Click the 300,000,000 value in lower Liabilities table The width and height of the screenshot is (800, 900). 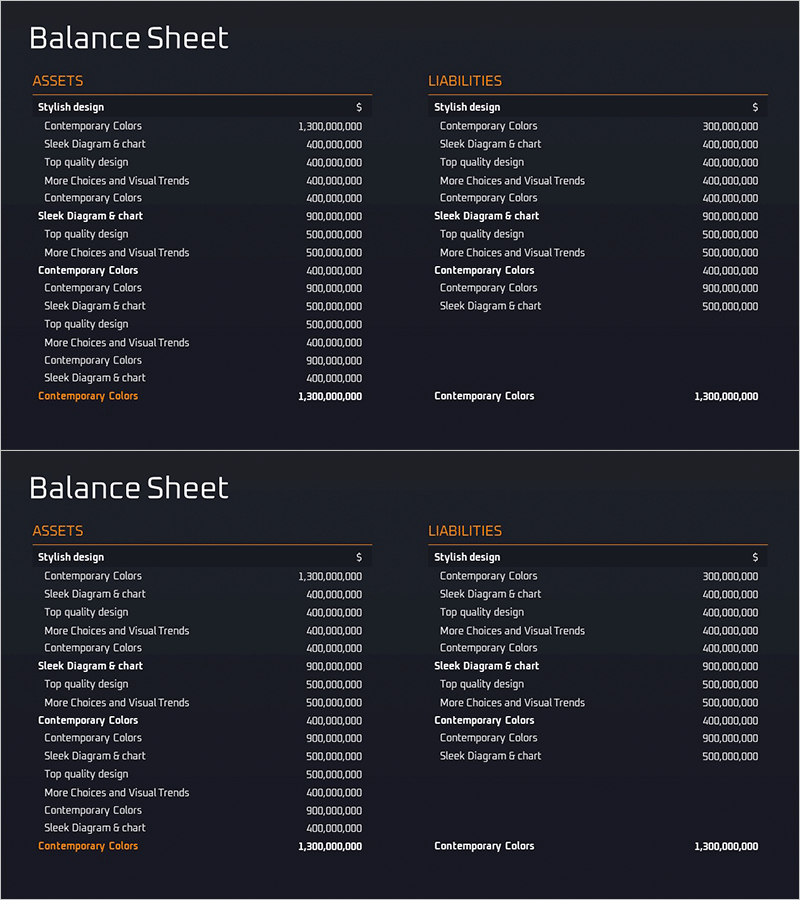coord(730,577)
